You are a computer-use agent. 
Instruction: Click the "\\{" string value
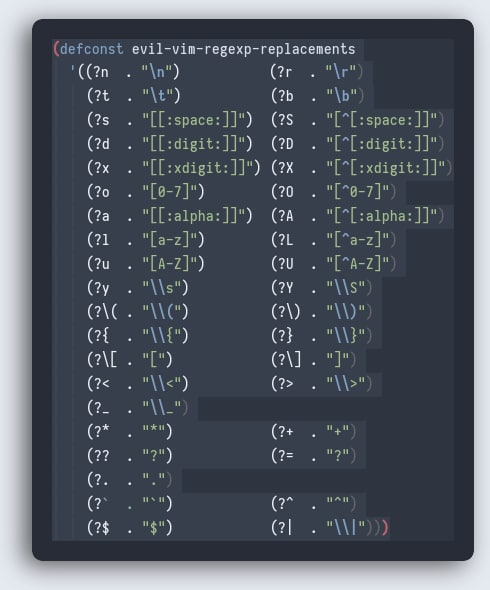pos(161,336)
